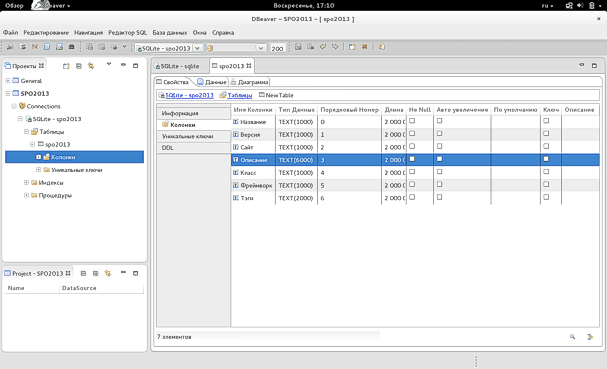Expand Уникальные ключи node in the tree
This screenshot has width=607, height=369.
click(x=39, y=170)
